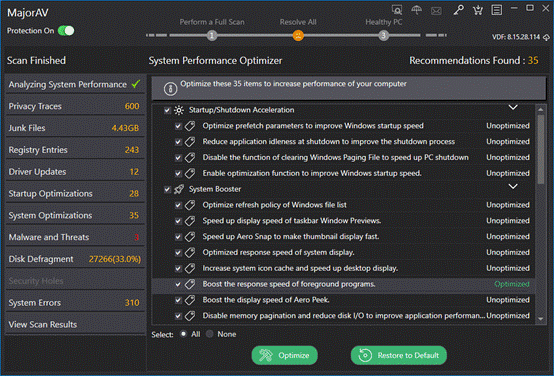The image size is (554, 376).
Task: Click the VDF: 8.15.28.114 version text
Action: (x=516, y=37)
